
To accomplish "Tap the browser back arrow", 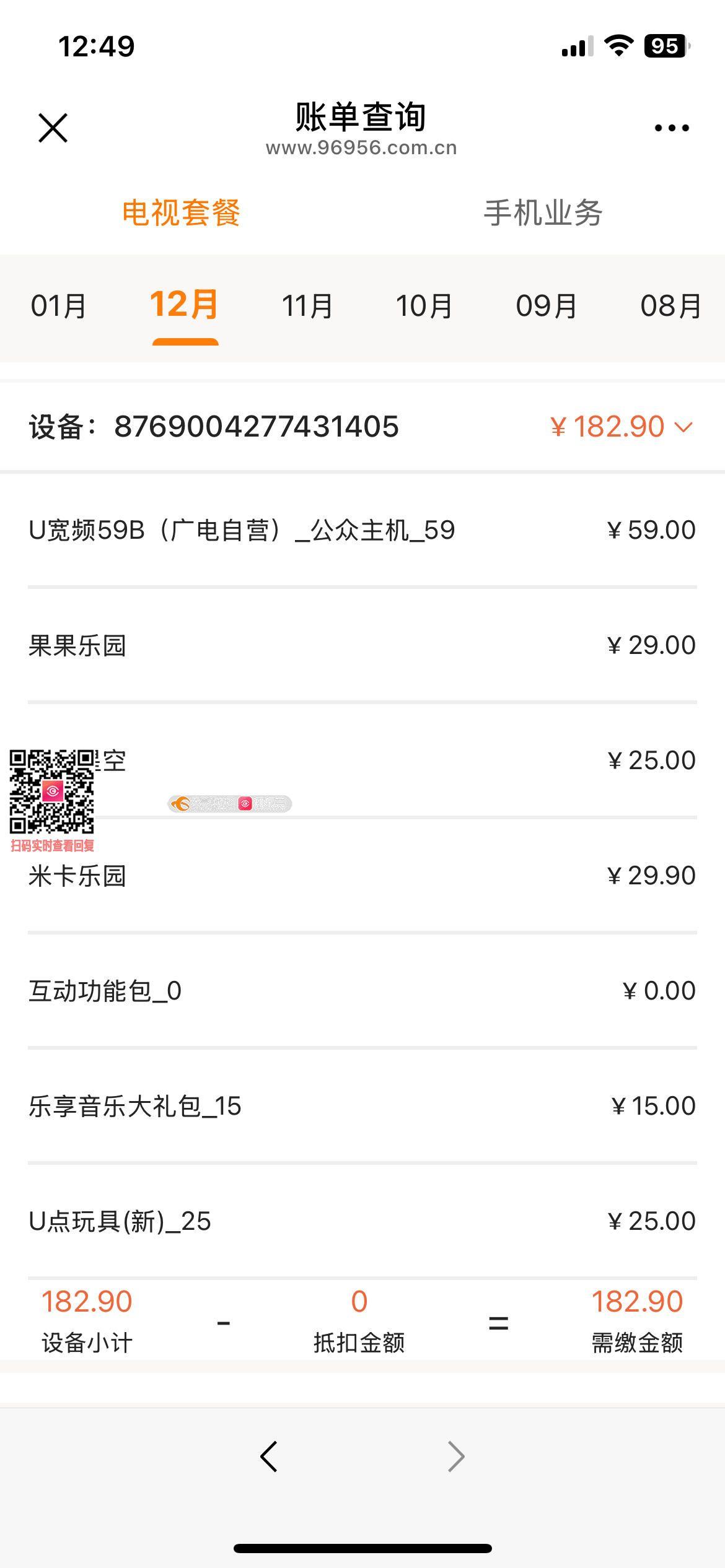I will [269, 1456].
